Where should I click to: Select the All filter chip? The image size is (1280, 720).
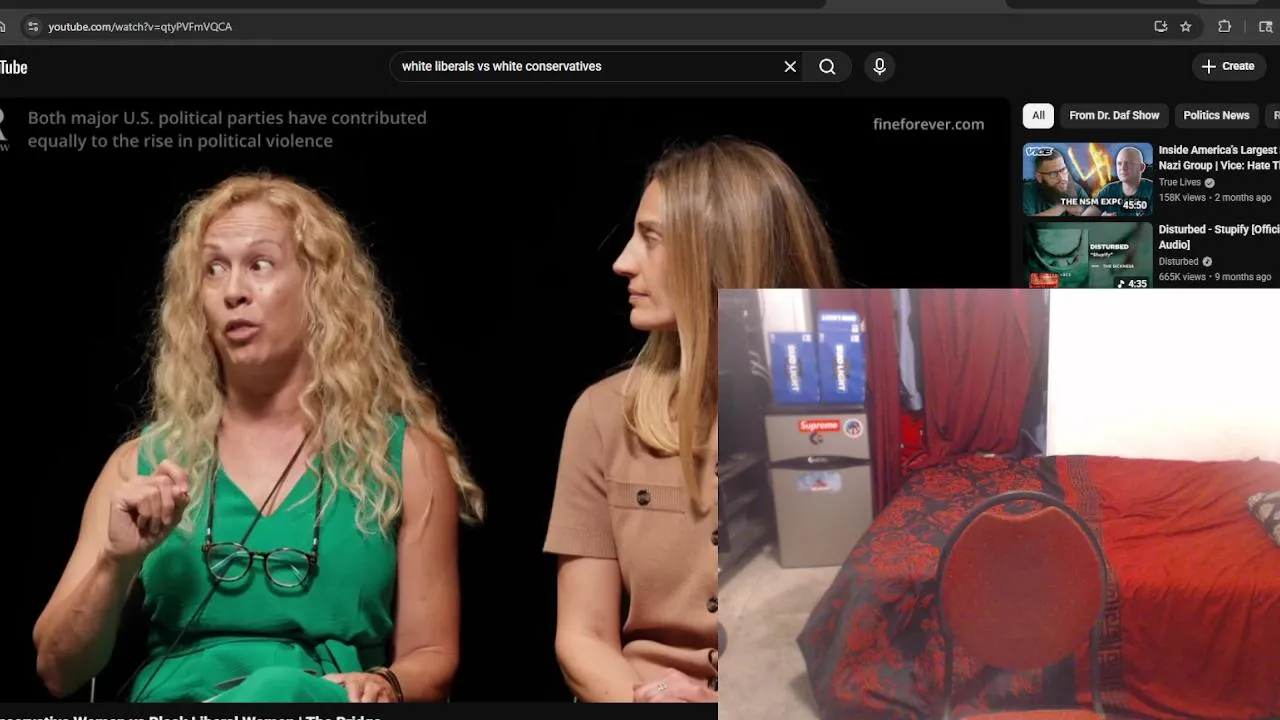pos(1038,115)
